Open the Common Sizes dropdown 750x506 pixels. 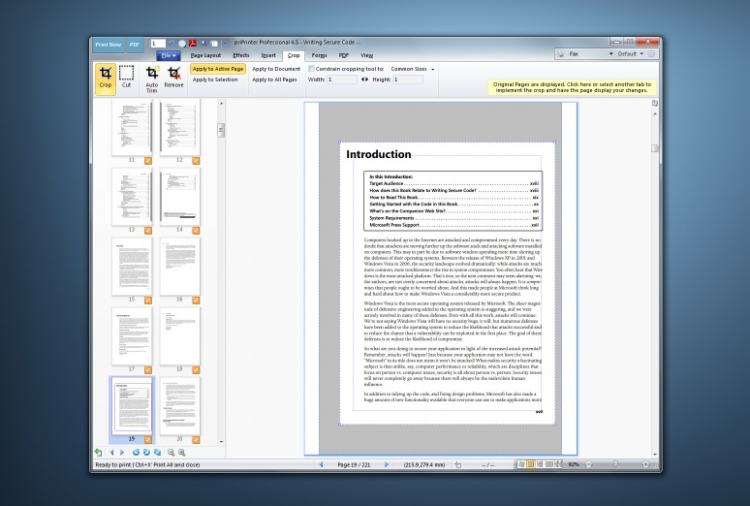click(x=412, y=68)
